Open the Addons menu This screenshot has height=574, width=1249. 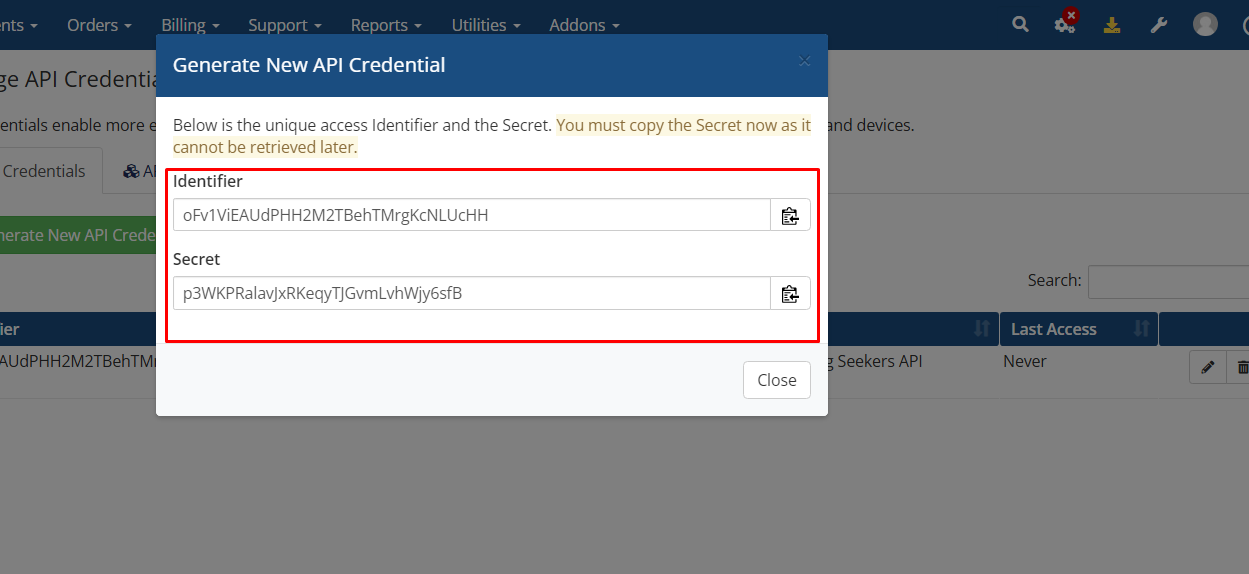point(584,25)
